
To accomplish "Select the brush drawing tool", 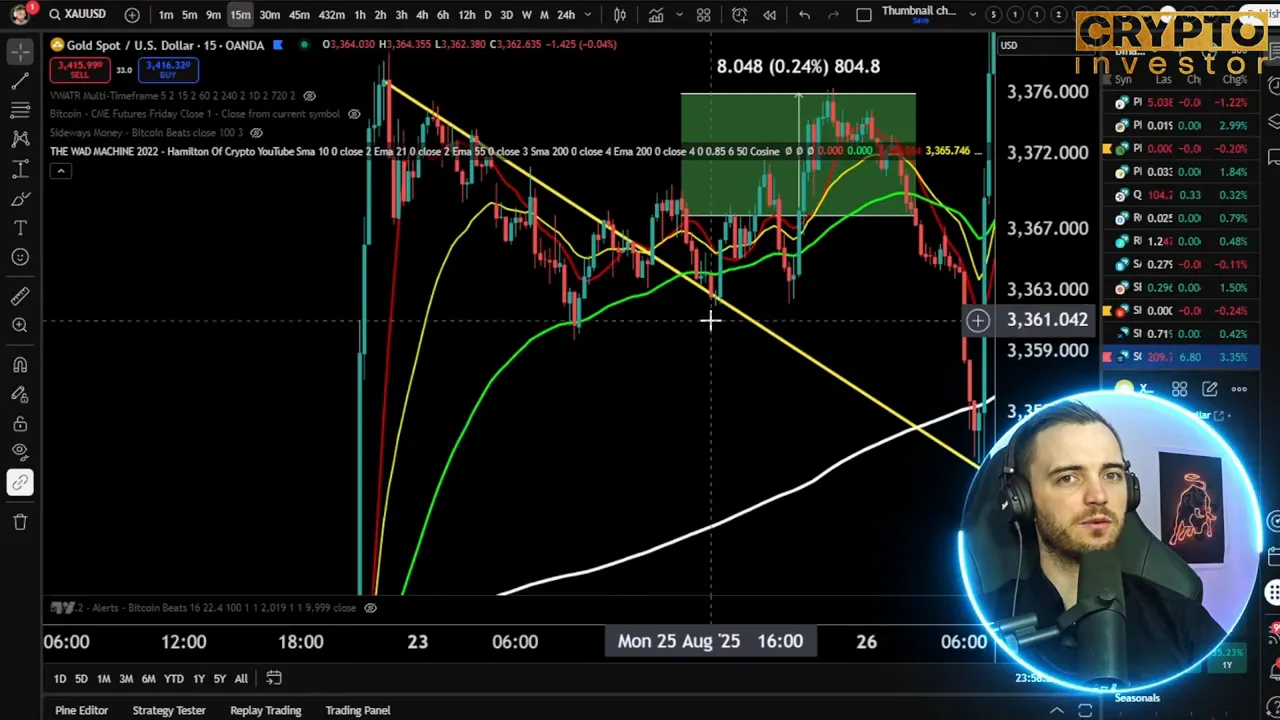I will (20, 199).
